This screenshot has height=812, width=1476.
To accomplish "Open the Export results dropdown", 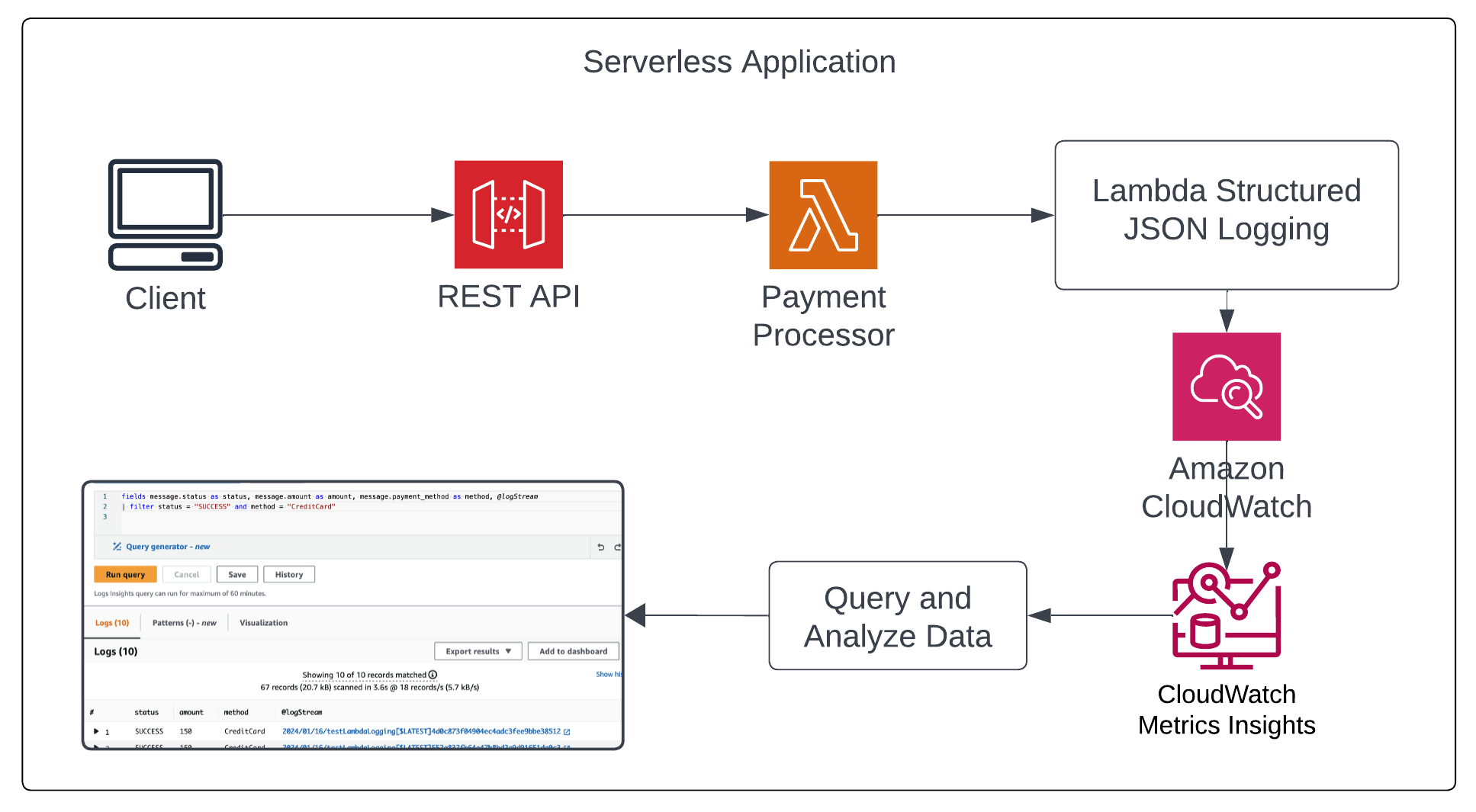I will tap(478, 651).
